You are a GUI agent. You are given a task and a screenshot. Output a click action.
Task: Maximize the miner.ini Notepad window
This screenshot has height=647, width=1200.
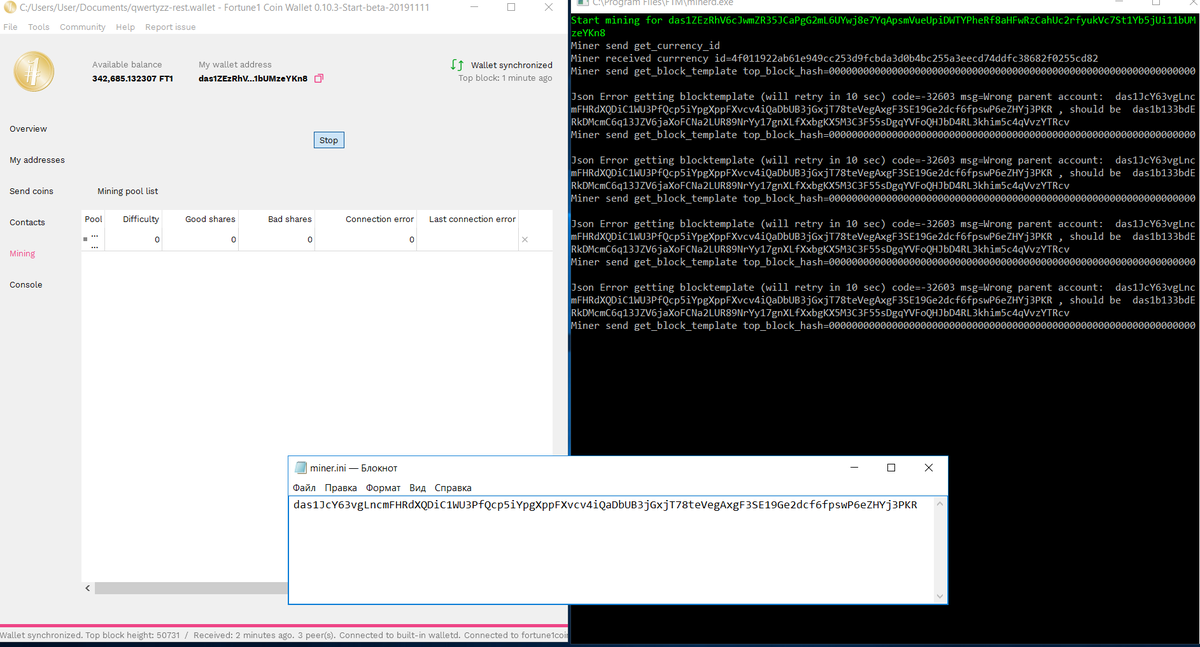tap(891, 467)
